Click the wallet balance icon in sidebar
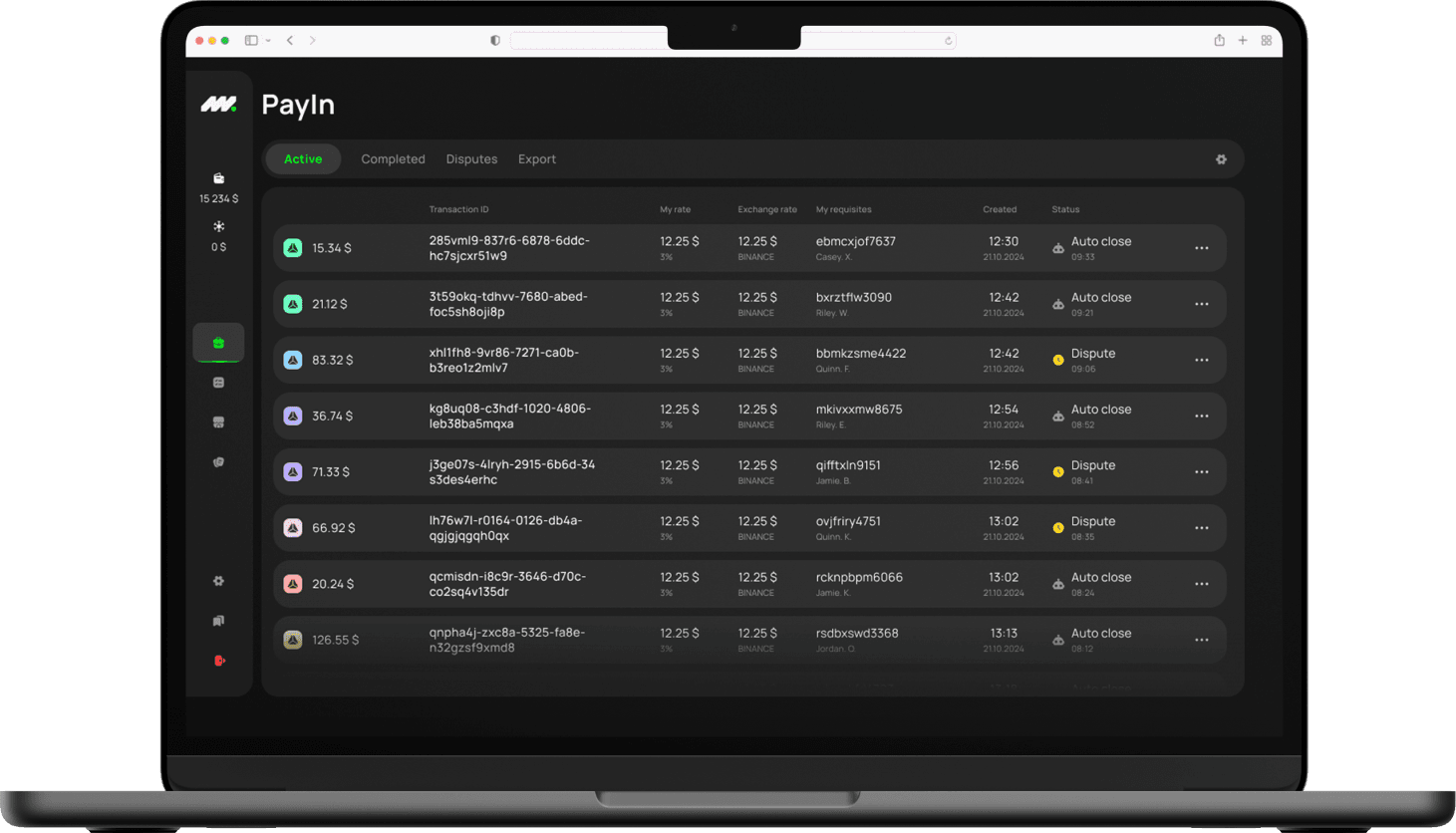Screen dimensions: 1456x833 pos(218,178)
